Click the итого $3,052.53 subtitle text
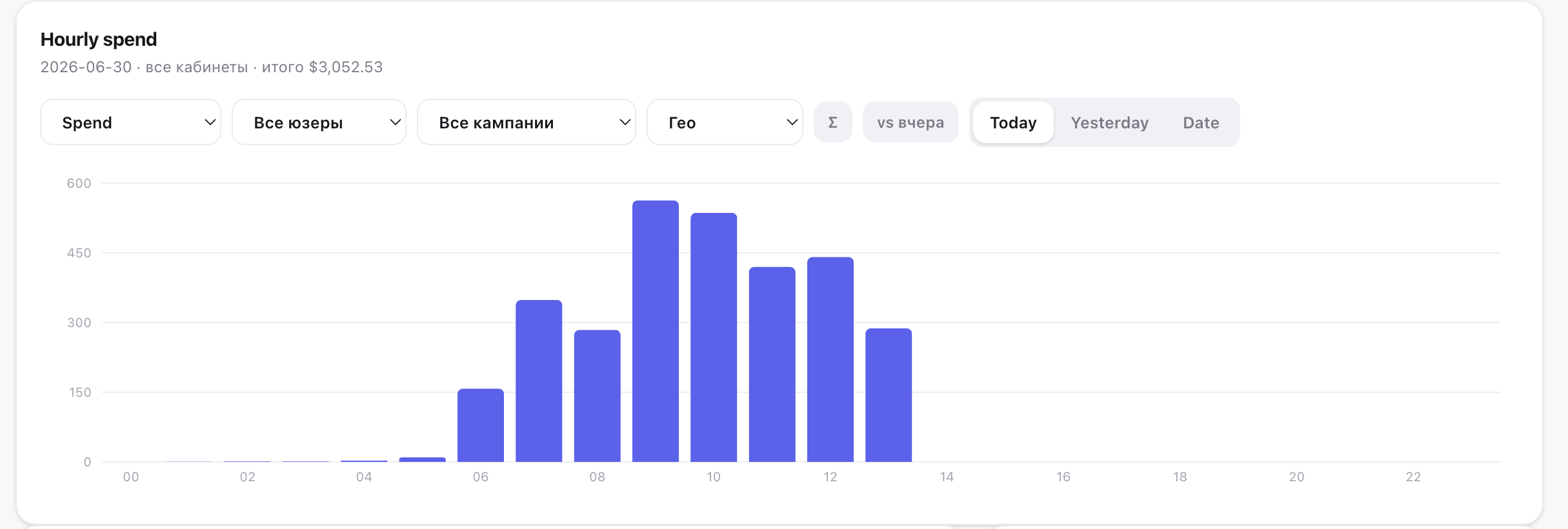1568x529 pixels. click(322, 67)
